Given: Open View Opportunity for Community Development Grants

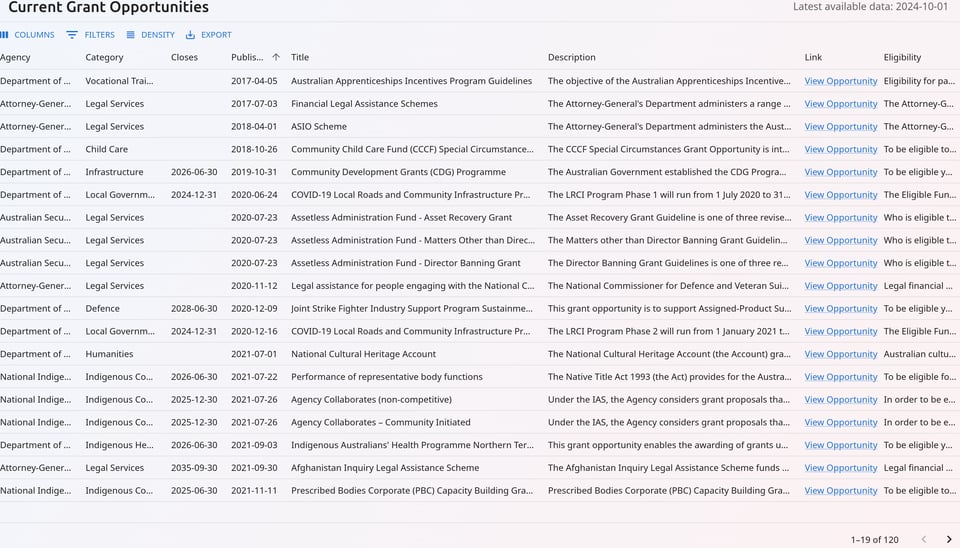Looking at the screenshot, I should click(840, 172).
